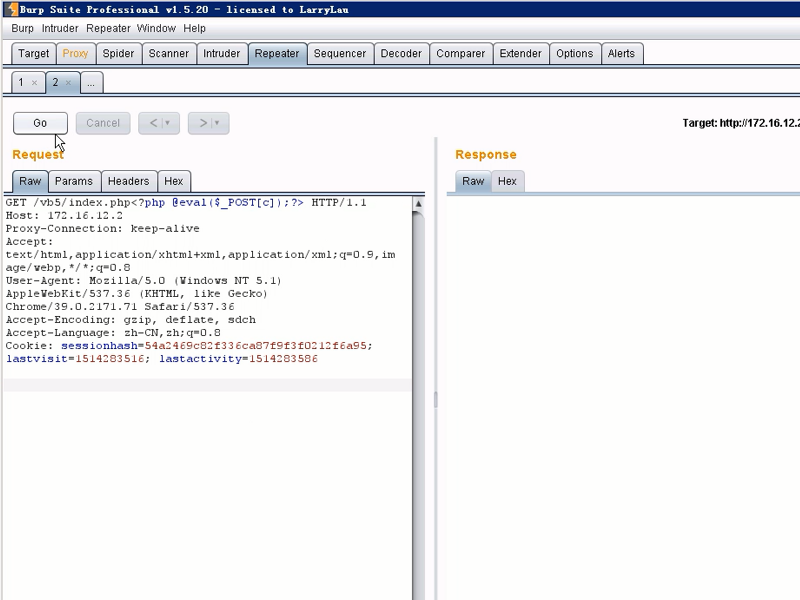
Task: Close Repeater tab 2
Action: [68, 83]
